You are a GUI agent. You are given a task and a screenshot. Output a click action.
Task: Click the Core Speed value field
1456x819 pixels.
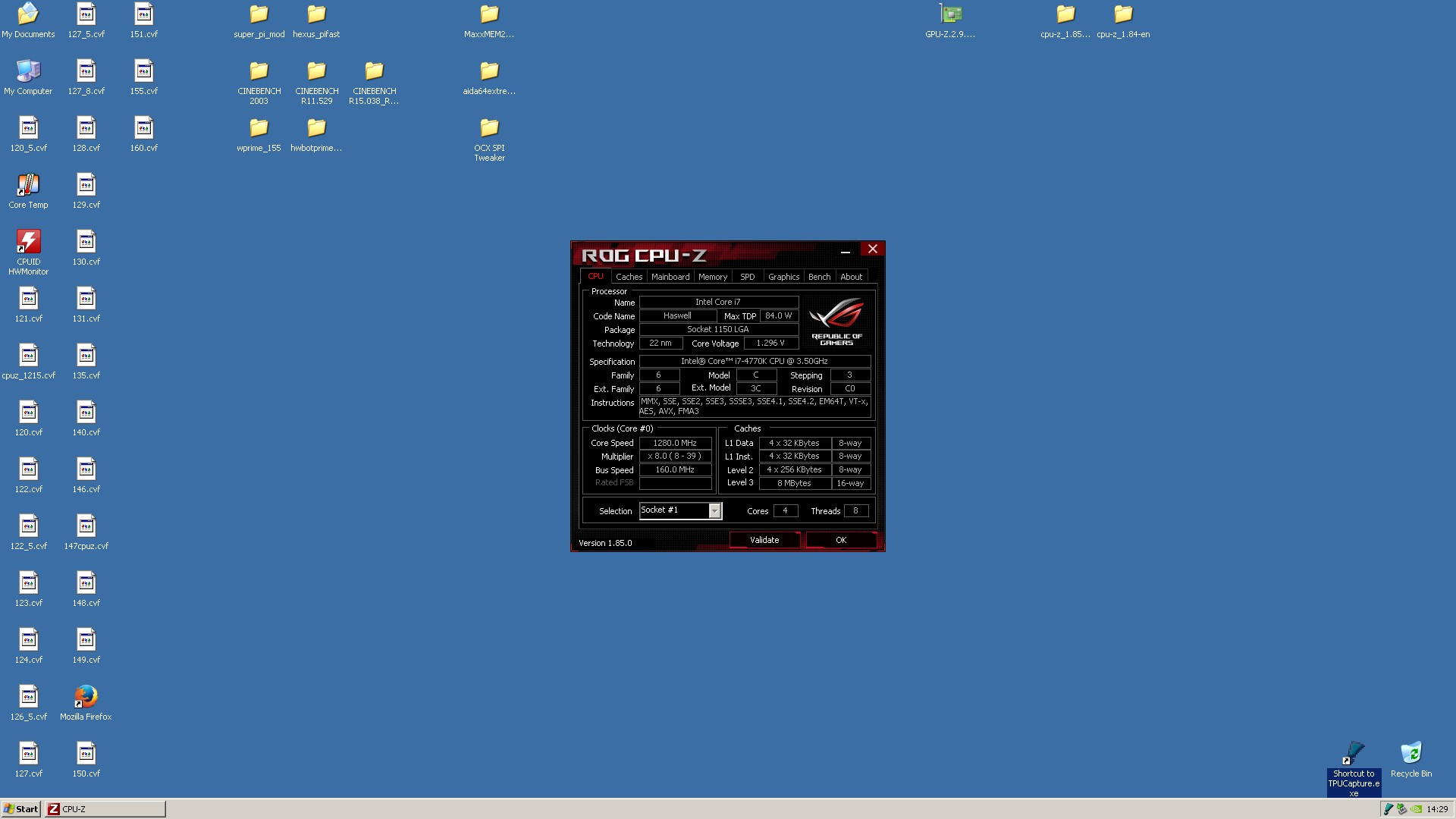pos(675,443)
